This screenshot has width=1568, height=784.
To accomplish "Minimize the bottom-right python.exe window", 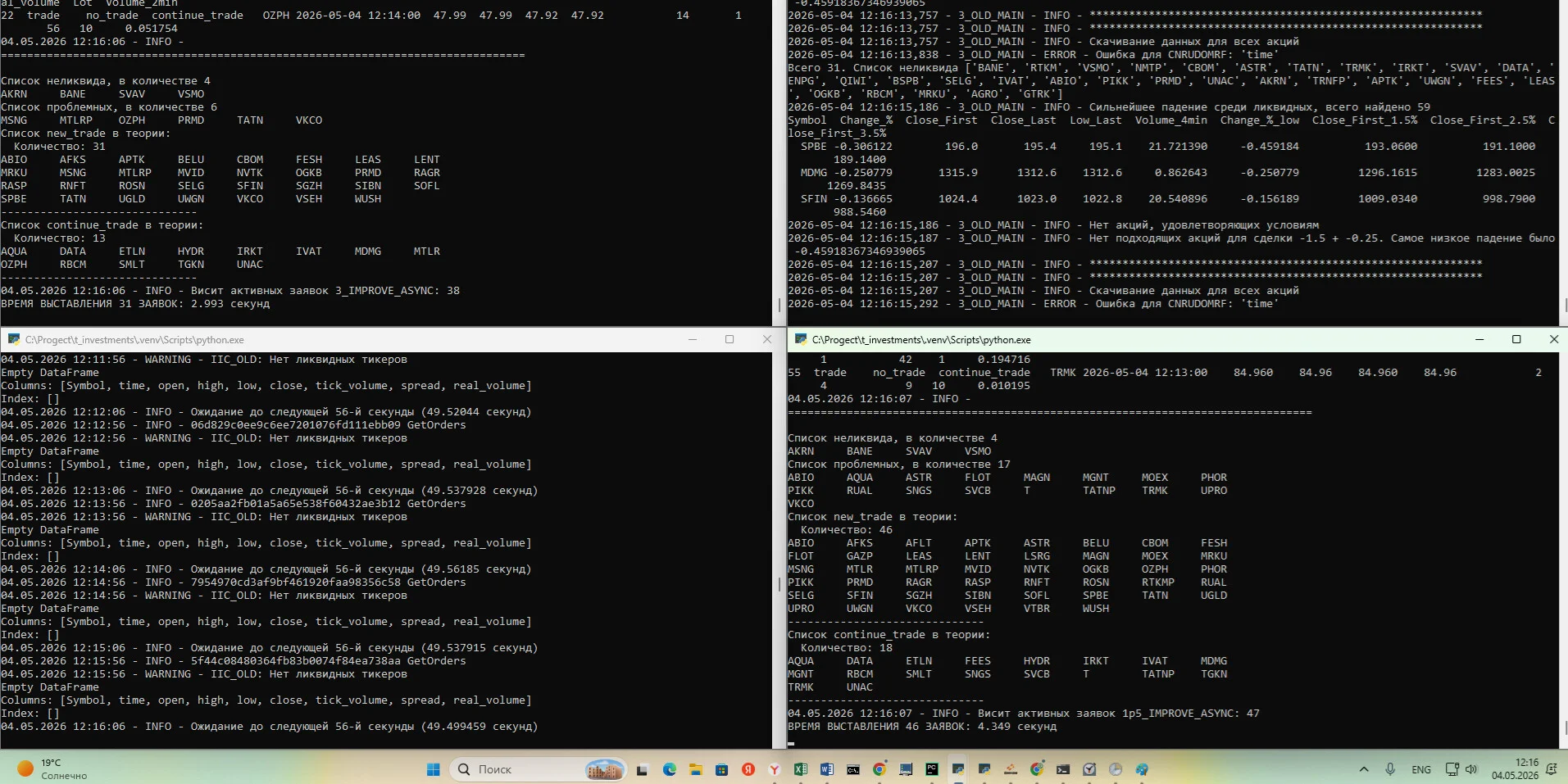I will point(1479,339).
